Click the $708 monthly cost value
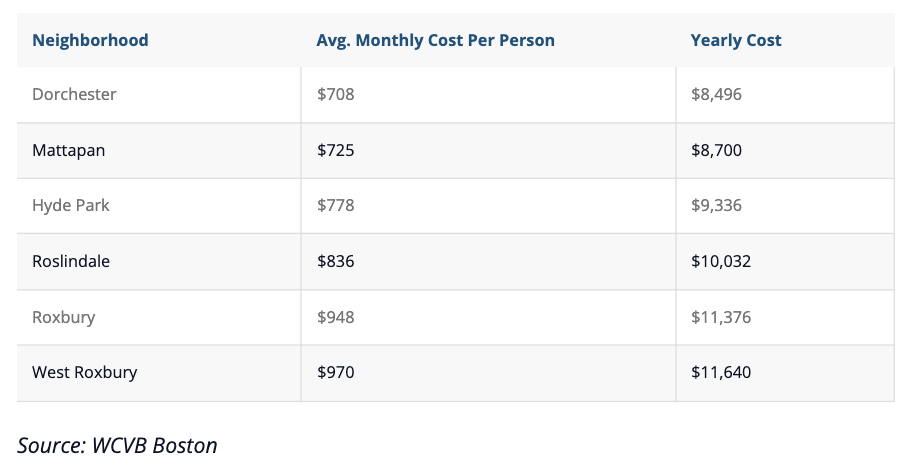The image size is (909, 474). click(x=336, y=94)
